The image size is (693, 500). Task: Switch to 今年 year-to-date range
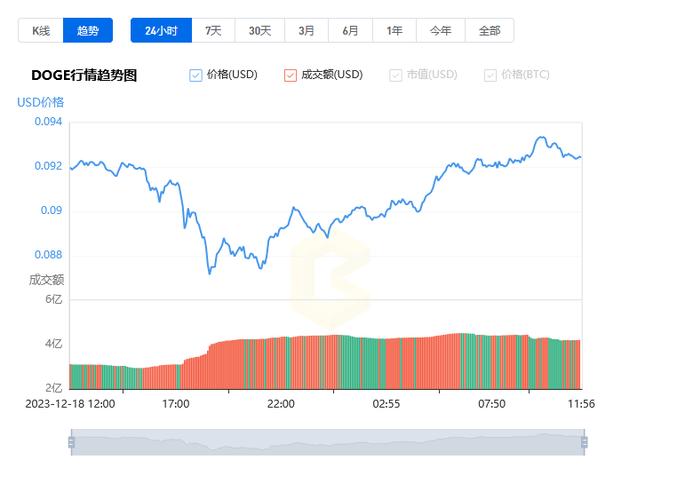tap(441, 31)
